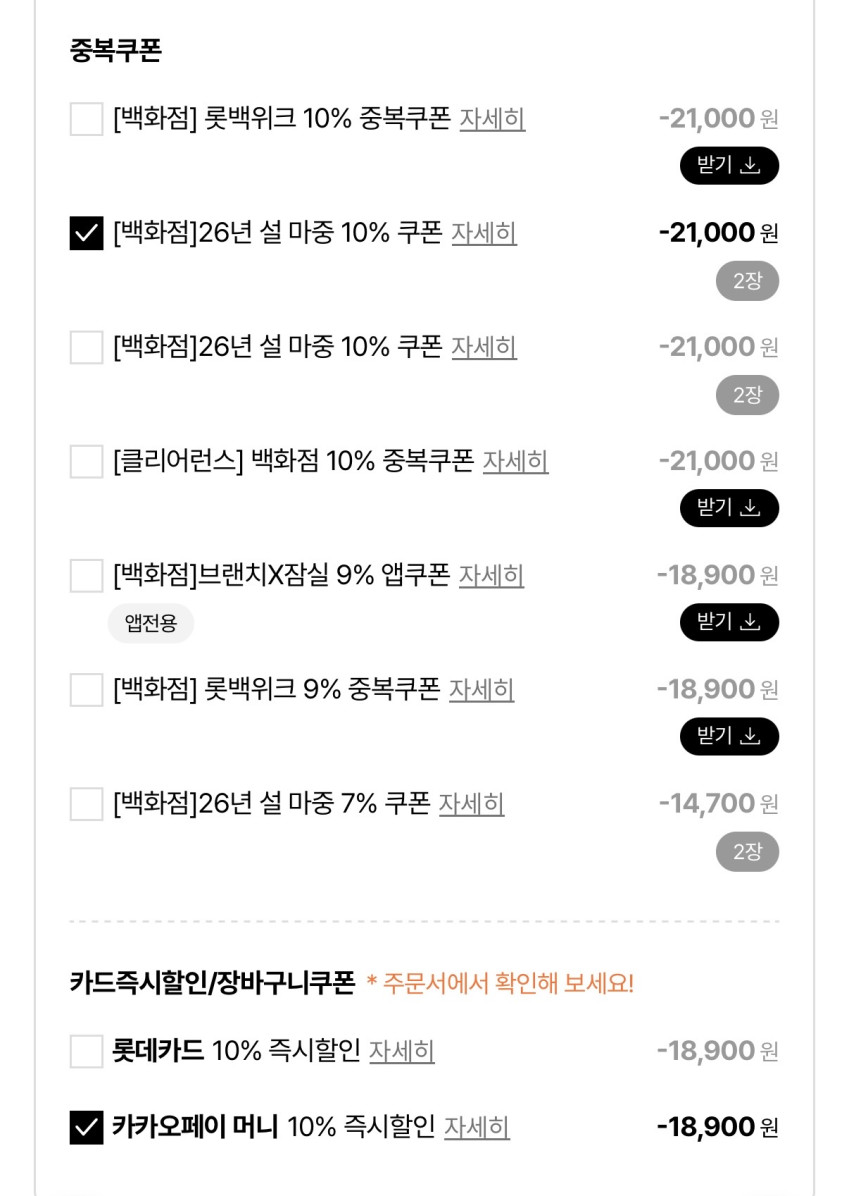Open 자세히 link beside 롯데카드 즉시할인
849x1196 pixels.
pos(401,1051)
